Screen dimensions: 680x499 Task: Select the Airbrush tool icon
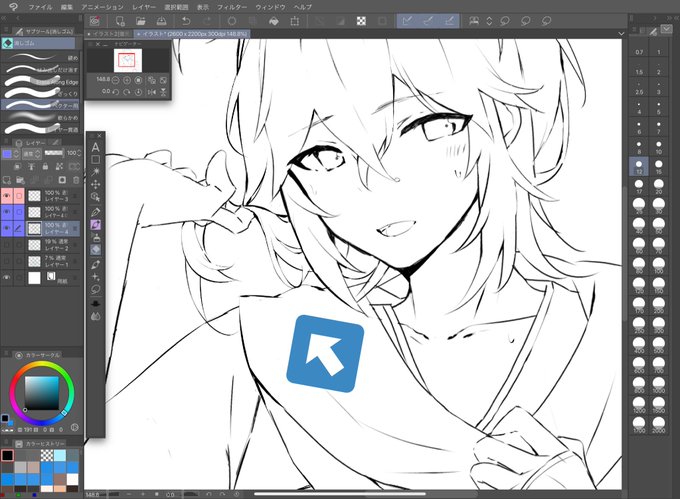point(95,237)
